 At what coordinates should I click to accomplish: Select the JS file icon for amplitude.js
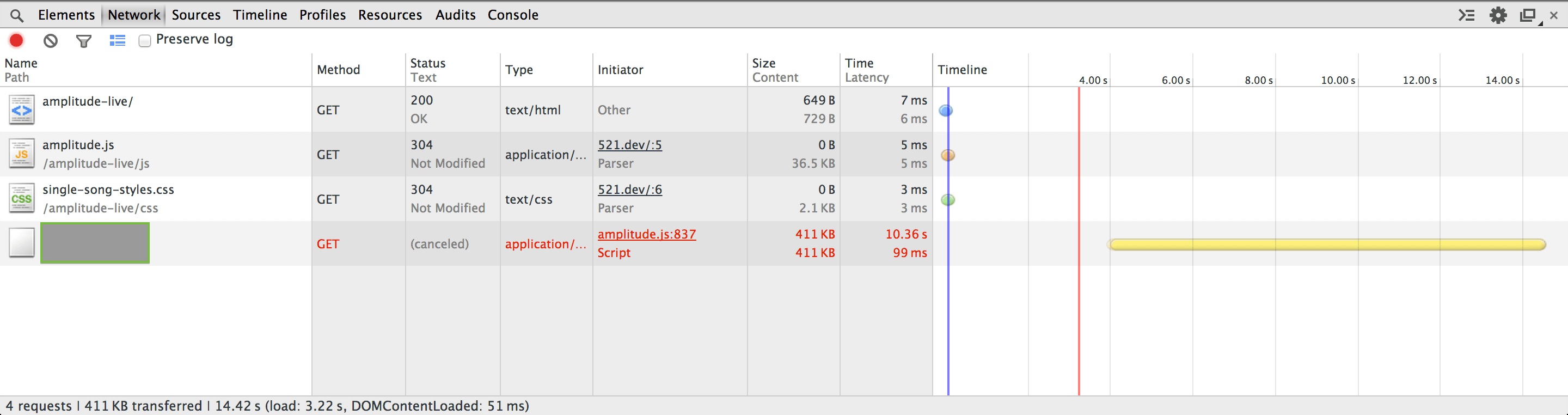pos(21,155)
